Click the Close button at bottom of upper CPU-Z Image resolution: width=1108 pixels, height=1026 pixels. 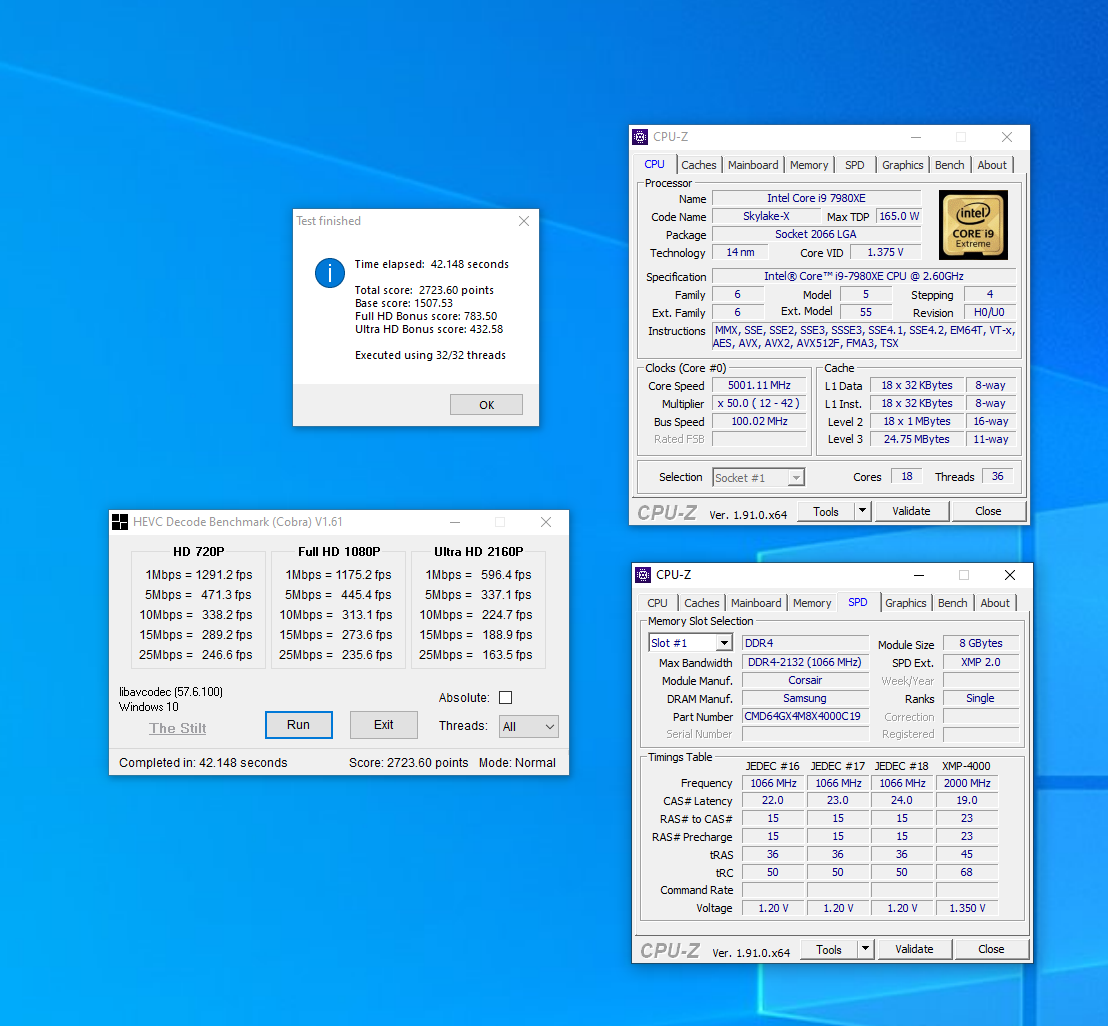(988, 511)
